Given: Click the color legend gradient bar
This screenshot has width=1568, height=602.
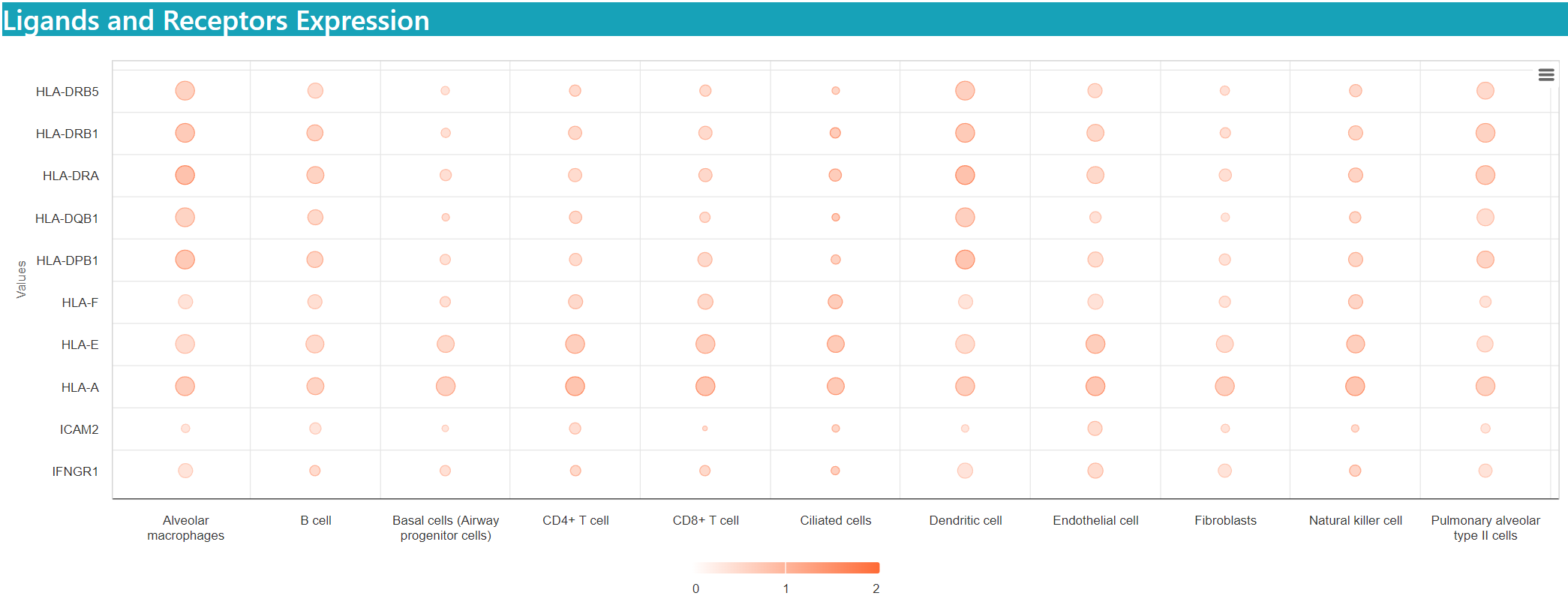Looking at the screenshot, I should point(786,567).
